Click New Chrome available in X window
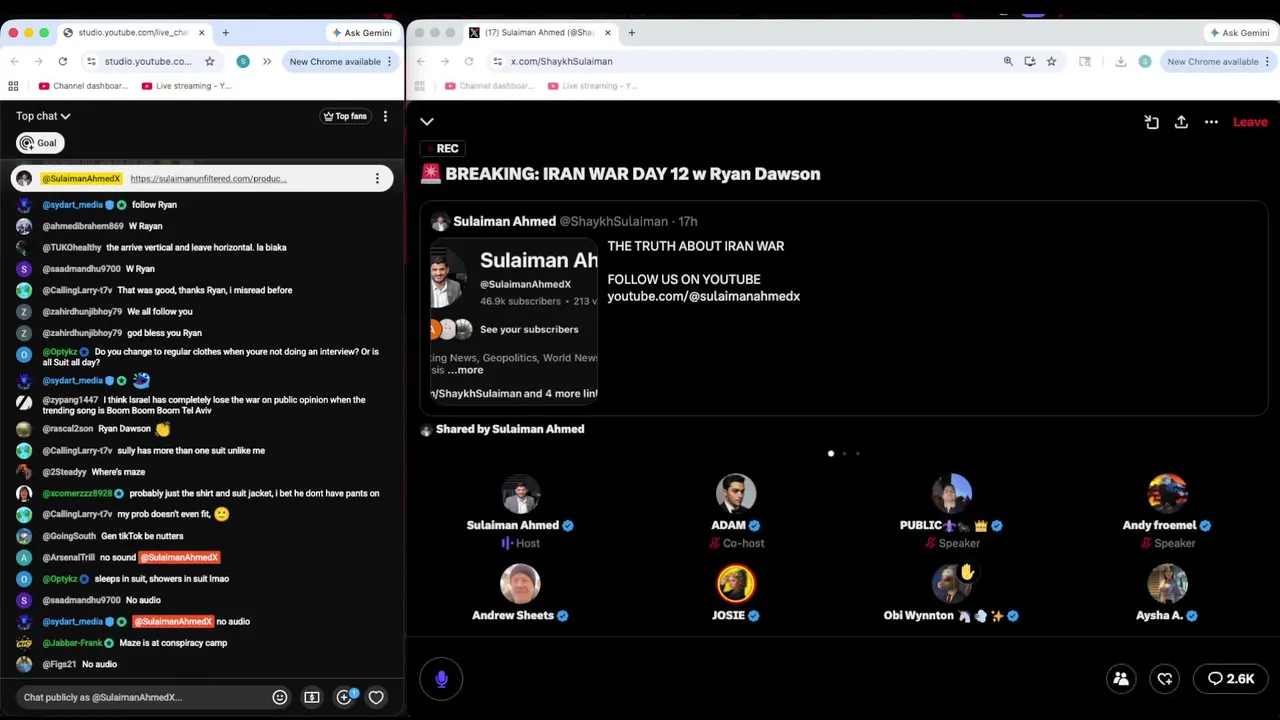Viewport: 1280px width, 720px height. coord(1213,61)
